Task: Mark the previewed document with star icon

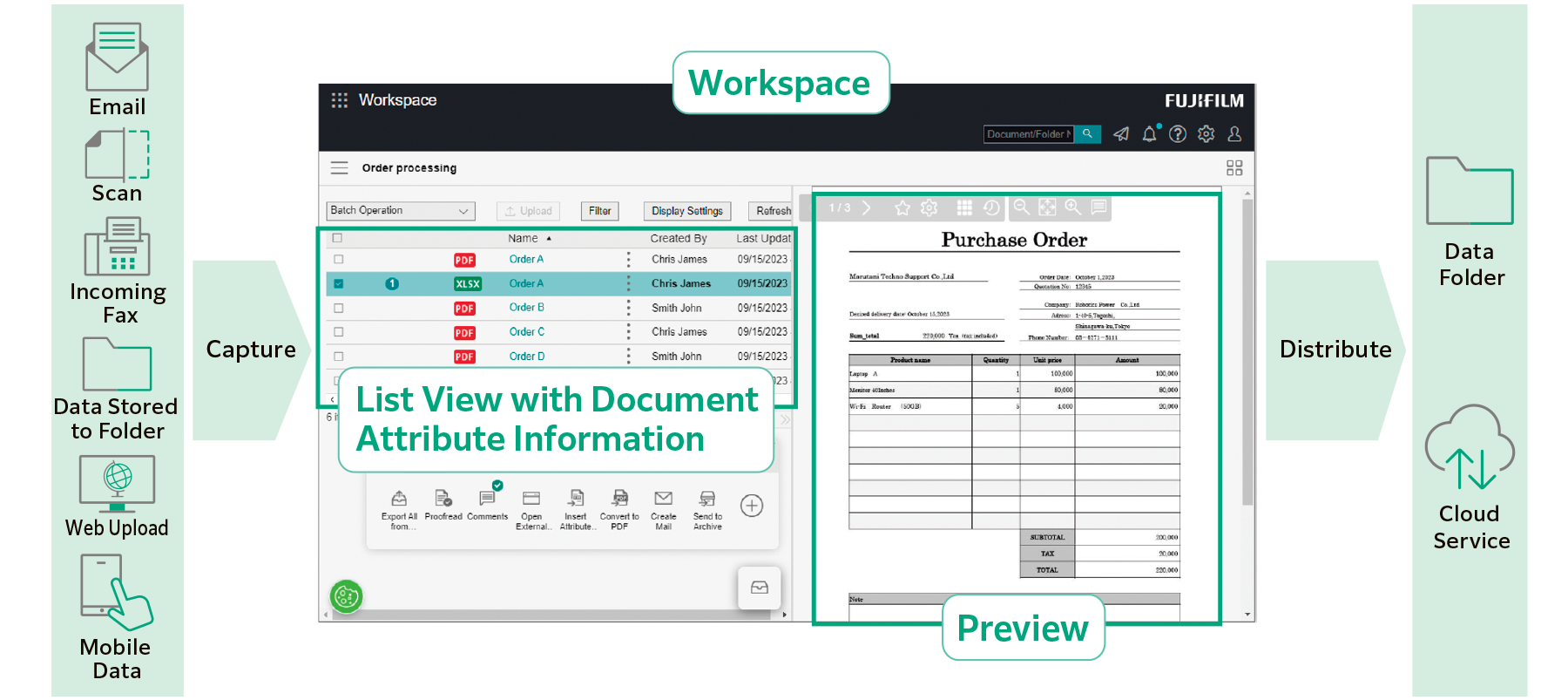Action: (x=902, y=207)
